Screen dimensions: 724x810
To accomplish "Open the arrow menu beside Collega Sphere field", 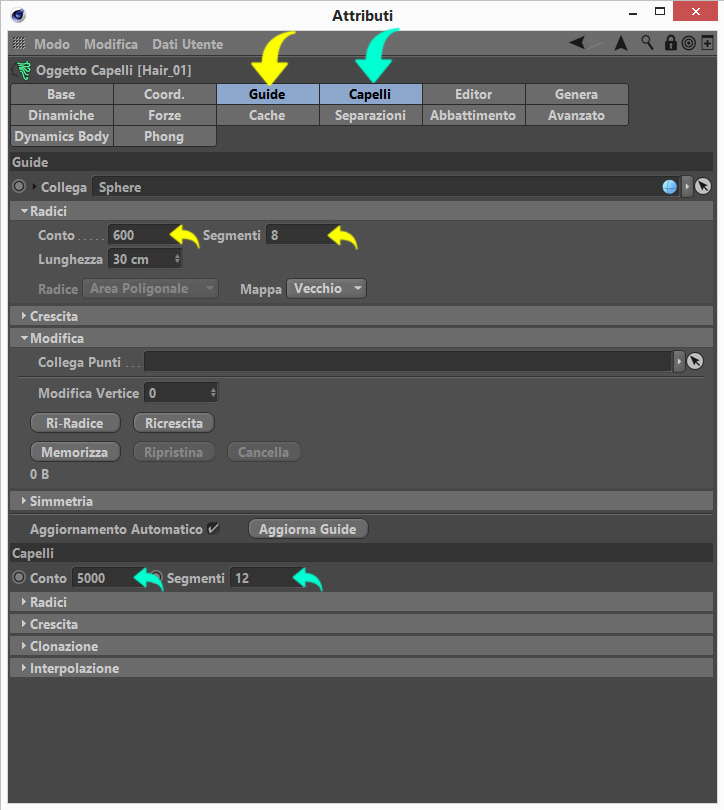I will coord(687,186).
